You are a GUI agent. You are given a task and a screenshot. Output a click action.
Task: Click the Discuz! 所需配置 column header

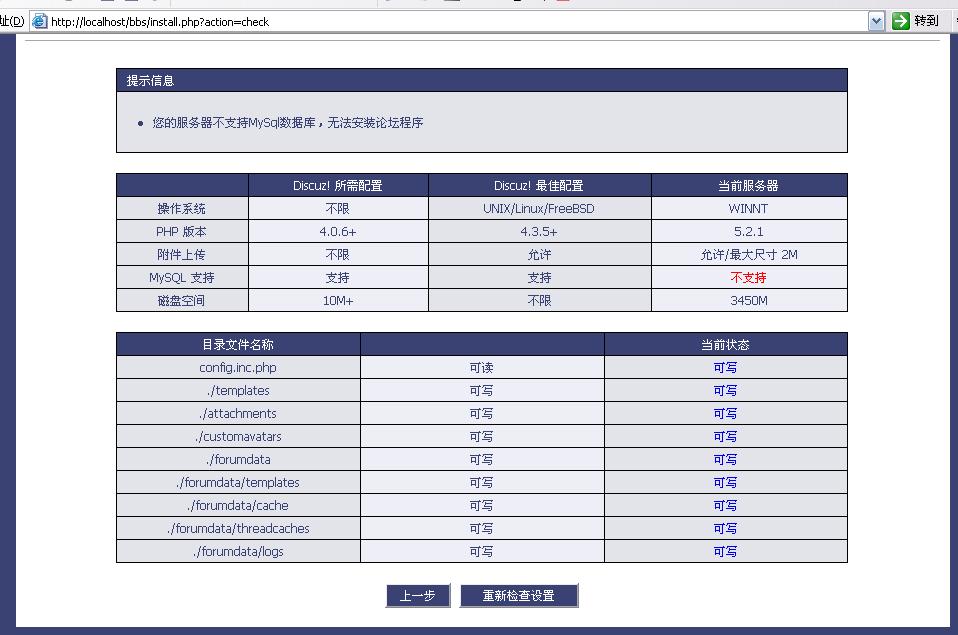pos(338,185)
